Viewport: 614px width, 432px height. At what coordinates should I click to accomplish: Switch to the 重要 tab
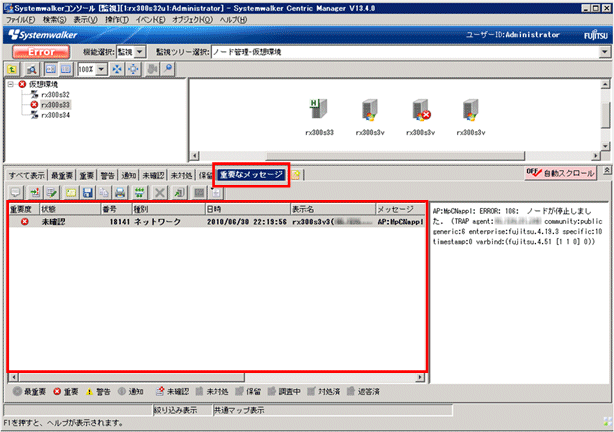point(86,175)
